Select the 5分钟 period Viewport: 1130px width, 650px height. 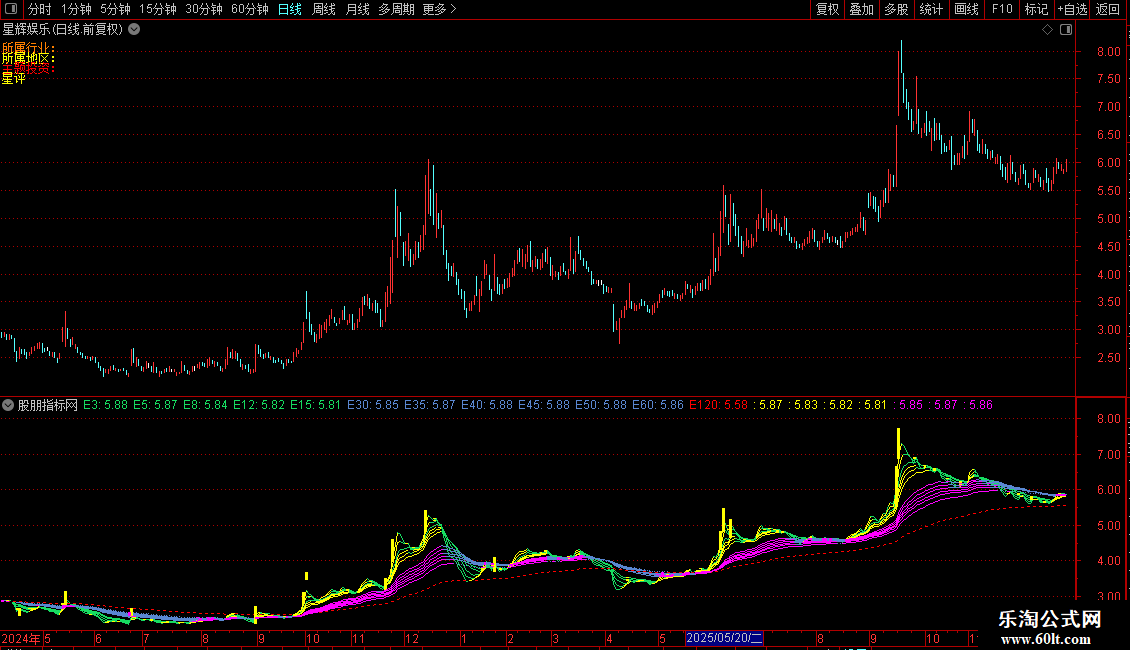[115, 9]
